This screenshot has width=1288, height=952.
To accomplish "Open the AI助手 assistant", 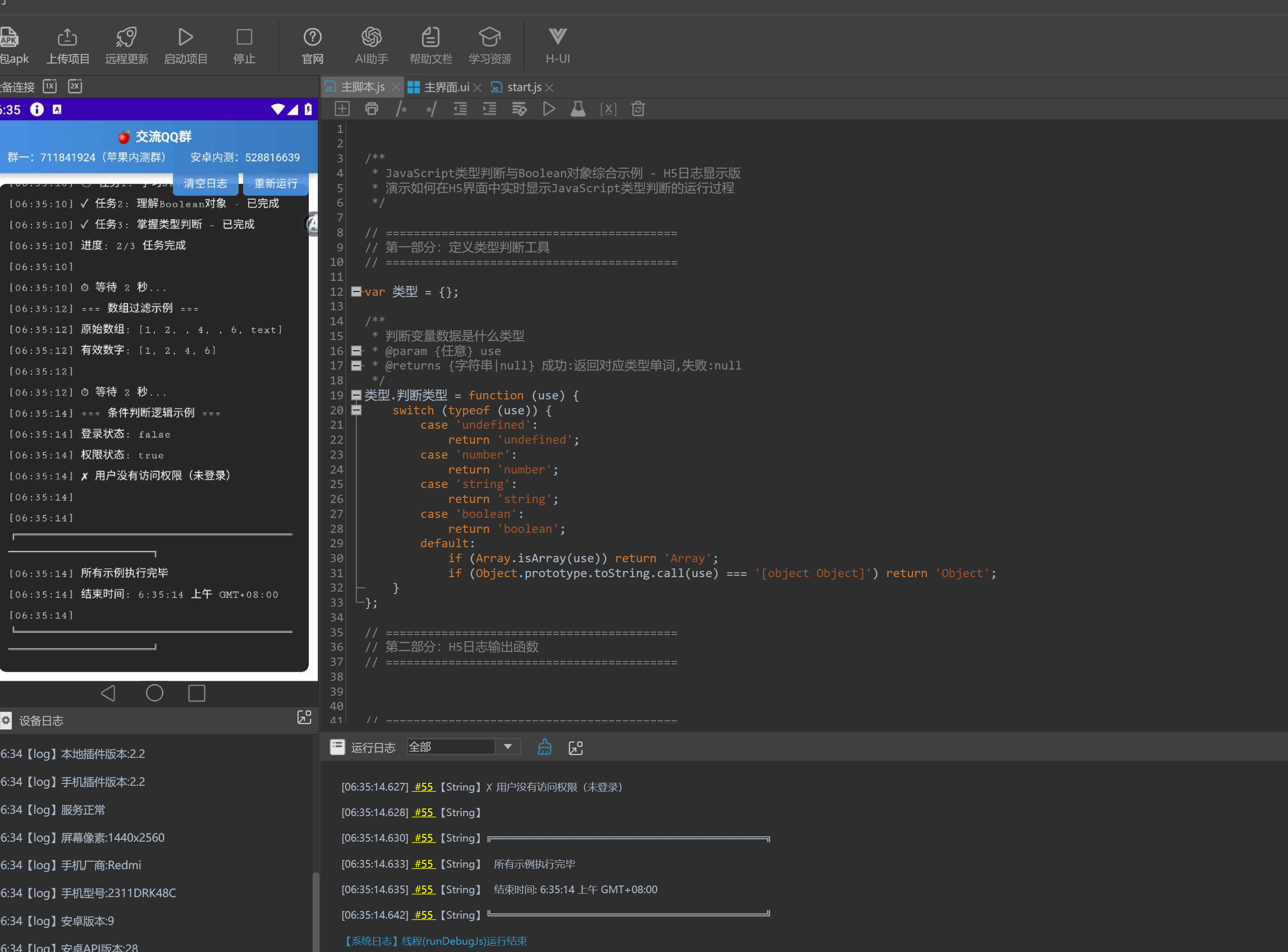I will point(371,38).
